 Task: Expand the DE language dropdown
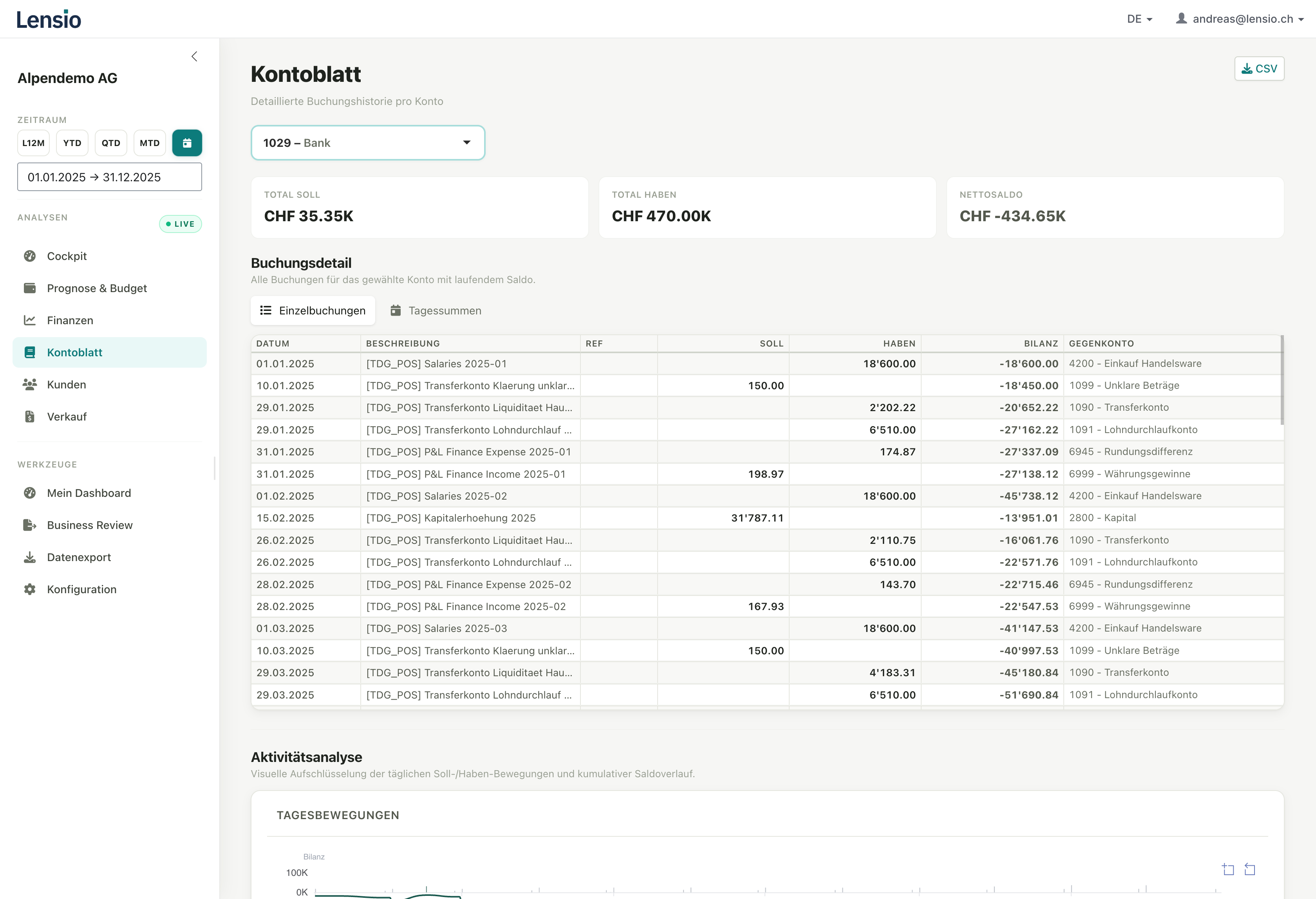(x=1139, y=19)
